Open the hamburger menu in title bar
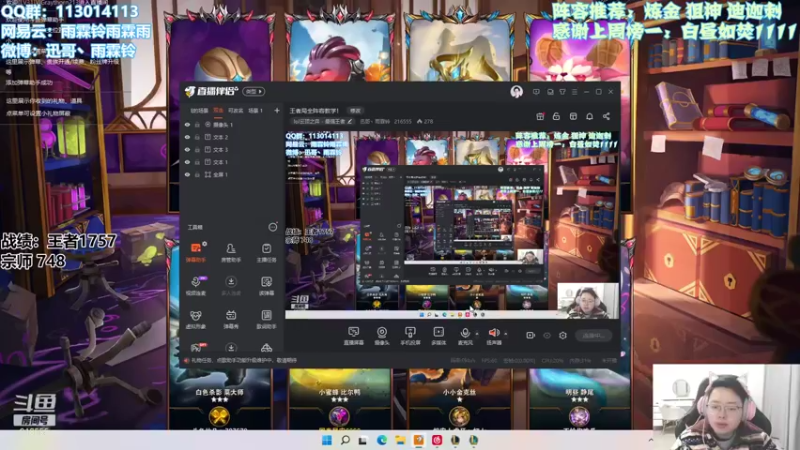This screenshot has height=450, width=800. pyautogui.click(x=574, y=92)
